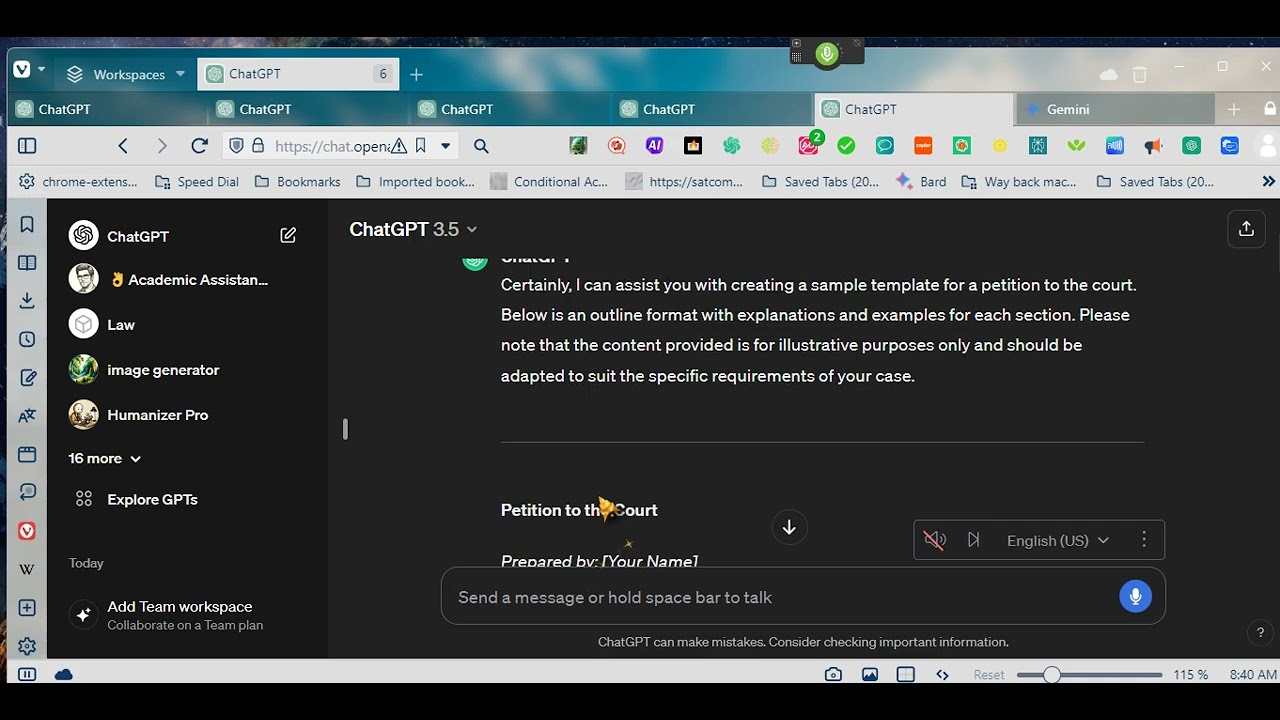Viewport: 1280px width, 720px height.
Task: Open the Window panel
Action: 27,455
